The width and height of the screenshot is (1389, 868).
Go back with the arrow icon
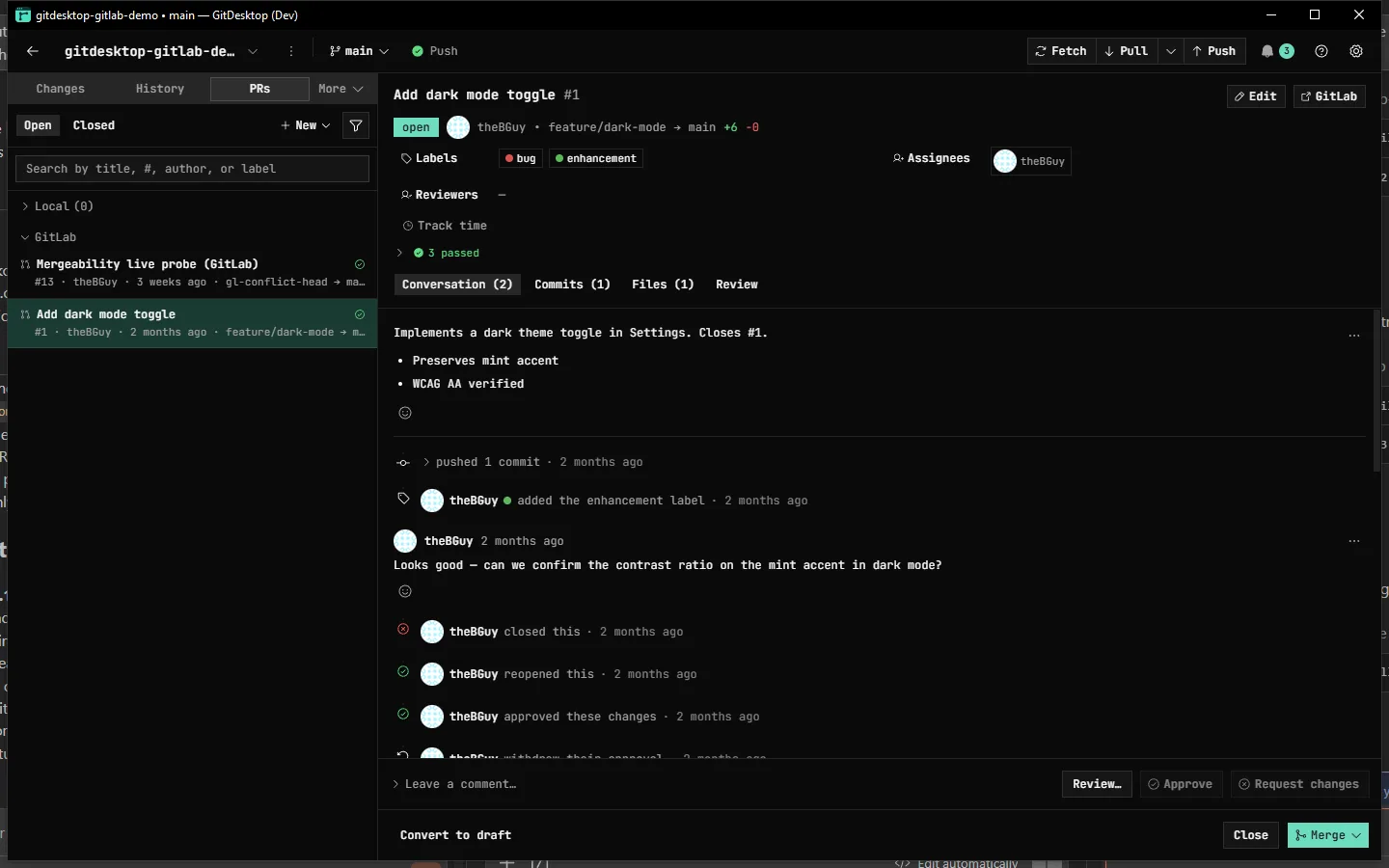click(33, 51)
